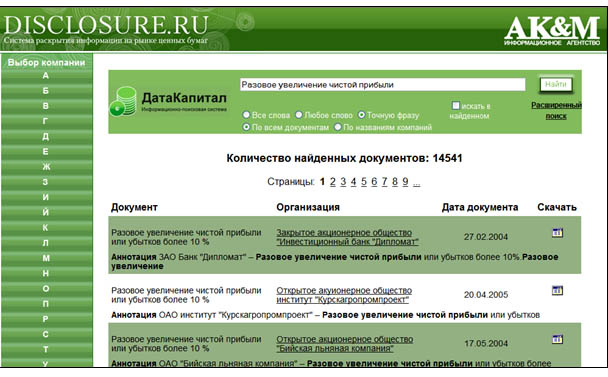Go to results page 4

click(x=353, y=182)
